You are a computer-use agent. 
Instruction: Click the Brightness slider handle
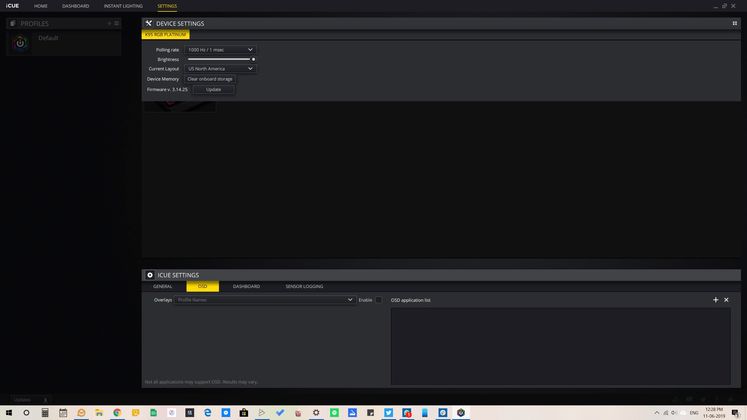(253, 60)
